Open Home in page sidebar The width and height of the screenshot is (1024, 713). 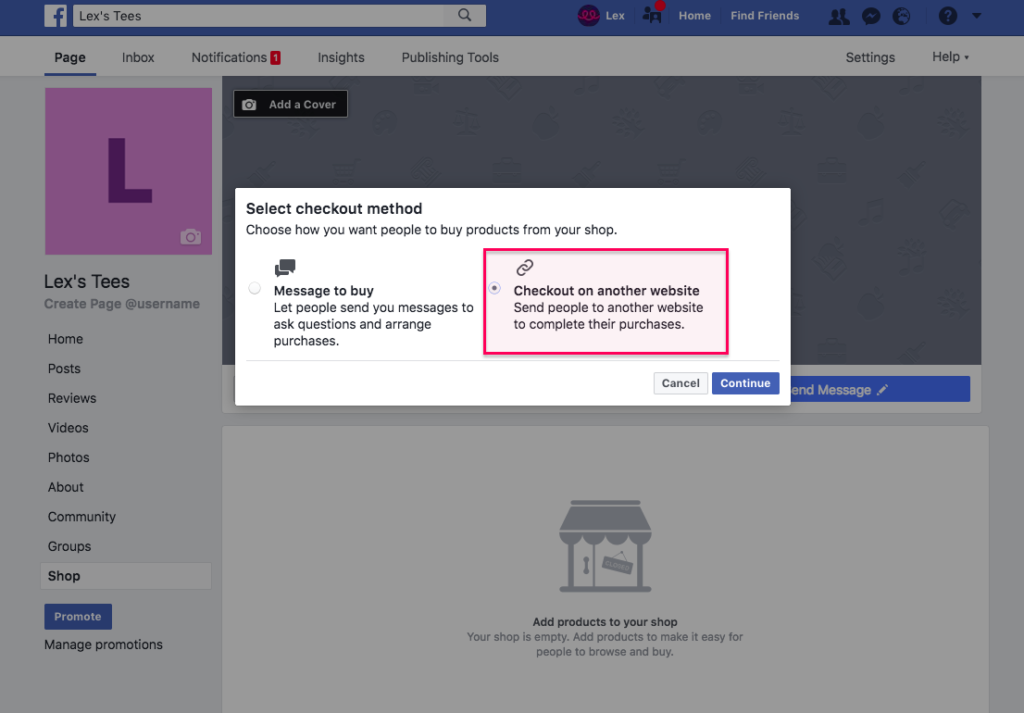pos(65,339)
